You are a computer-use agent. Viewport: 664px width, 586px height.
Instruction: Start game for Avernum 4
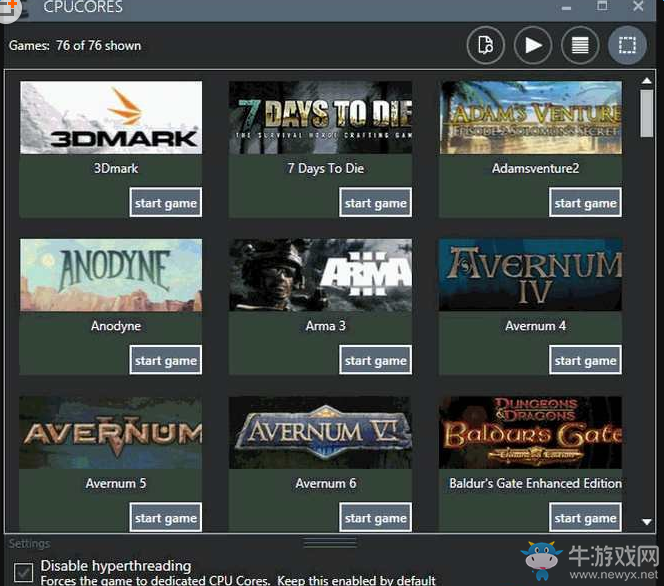[x=585, y=360]
